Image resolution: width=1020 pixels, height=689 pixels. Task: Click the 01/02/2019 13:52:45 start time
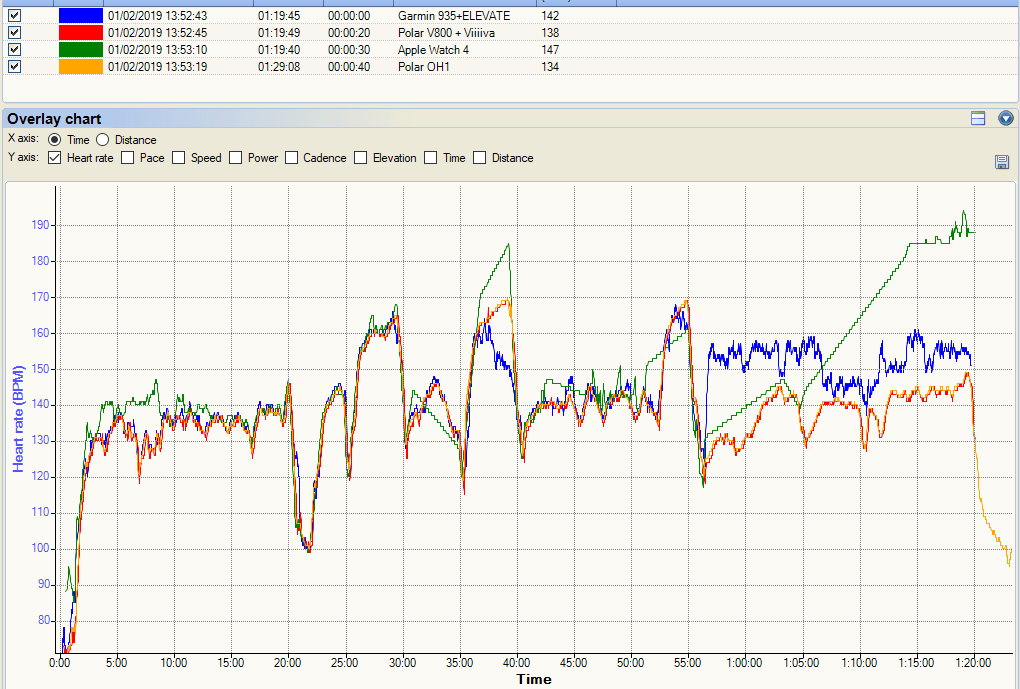tap(157, 33)
